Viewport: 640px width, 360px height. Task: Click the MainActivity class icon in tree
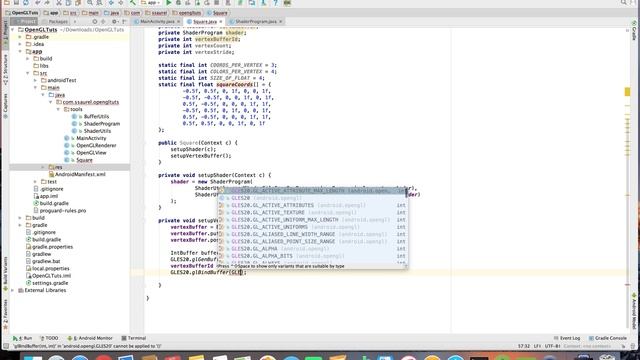67,138
